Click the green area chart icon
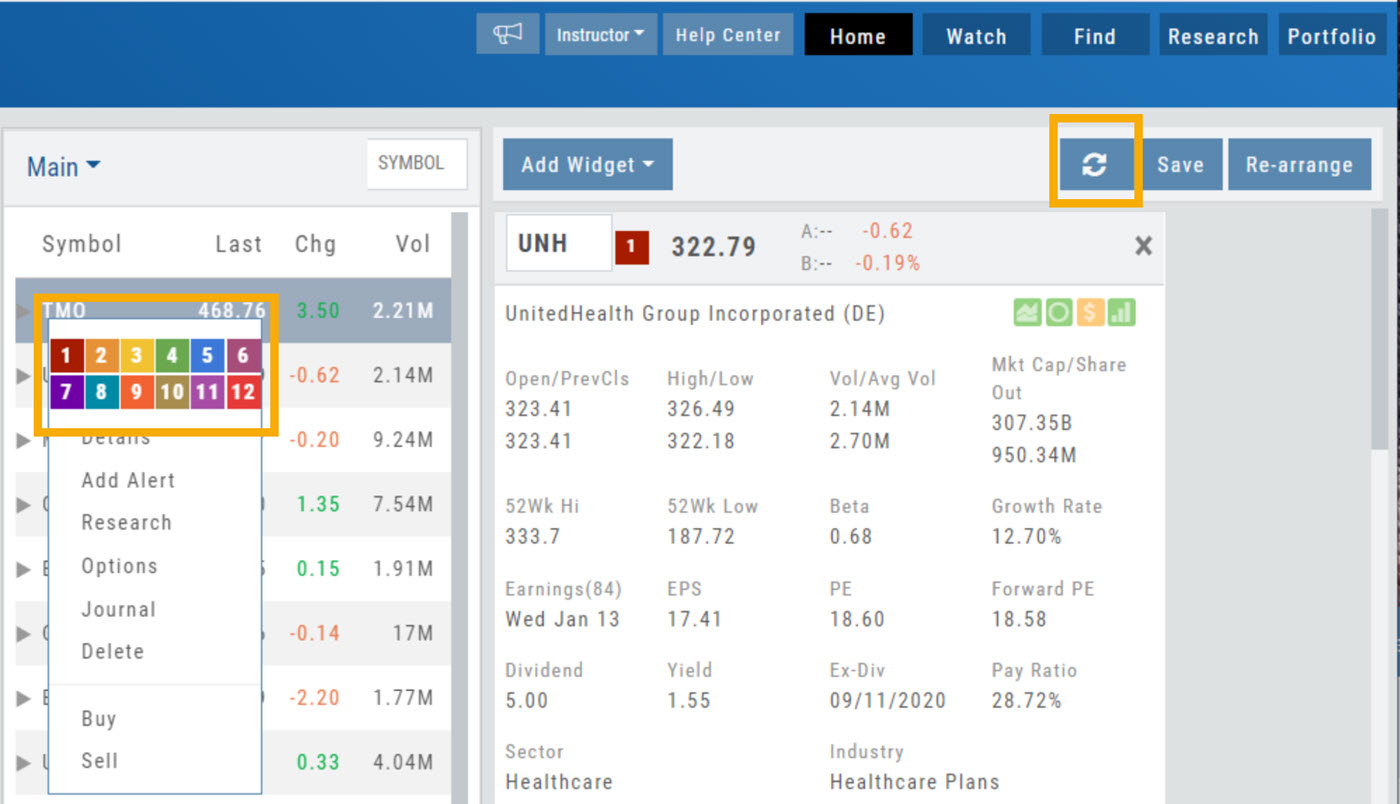1400x804 pixels. [x=1027, y=313]
